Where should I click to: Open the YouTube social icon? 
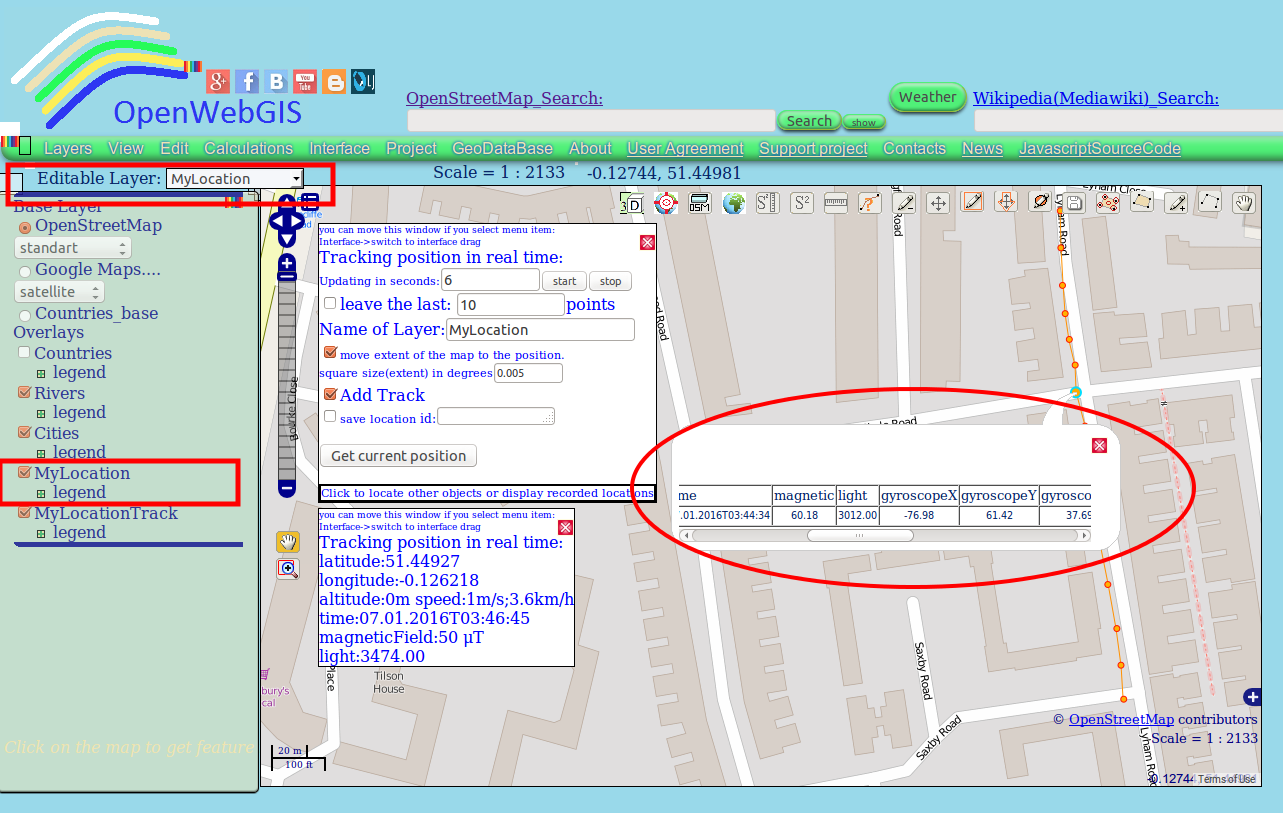coord(305,82)
